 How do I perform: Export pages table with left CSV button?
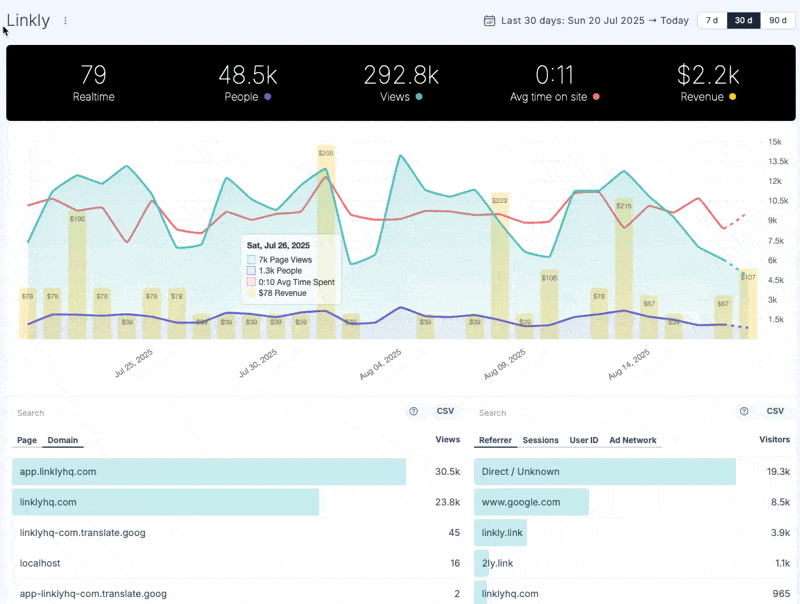[445, 411]
